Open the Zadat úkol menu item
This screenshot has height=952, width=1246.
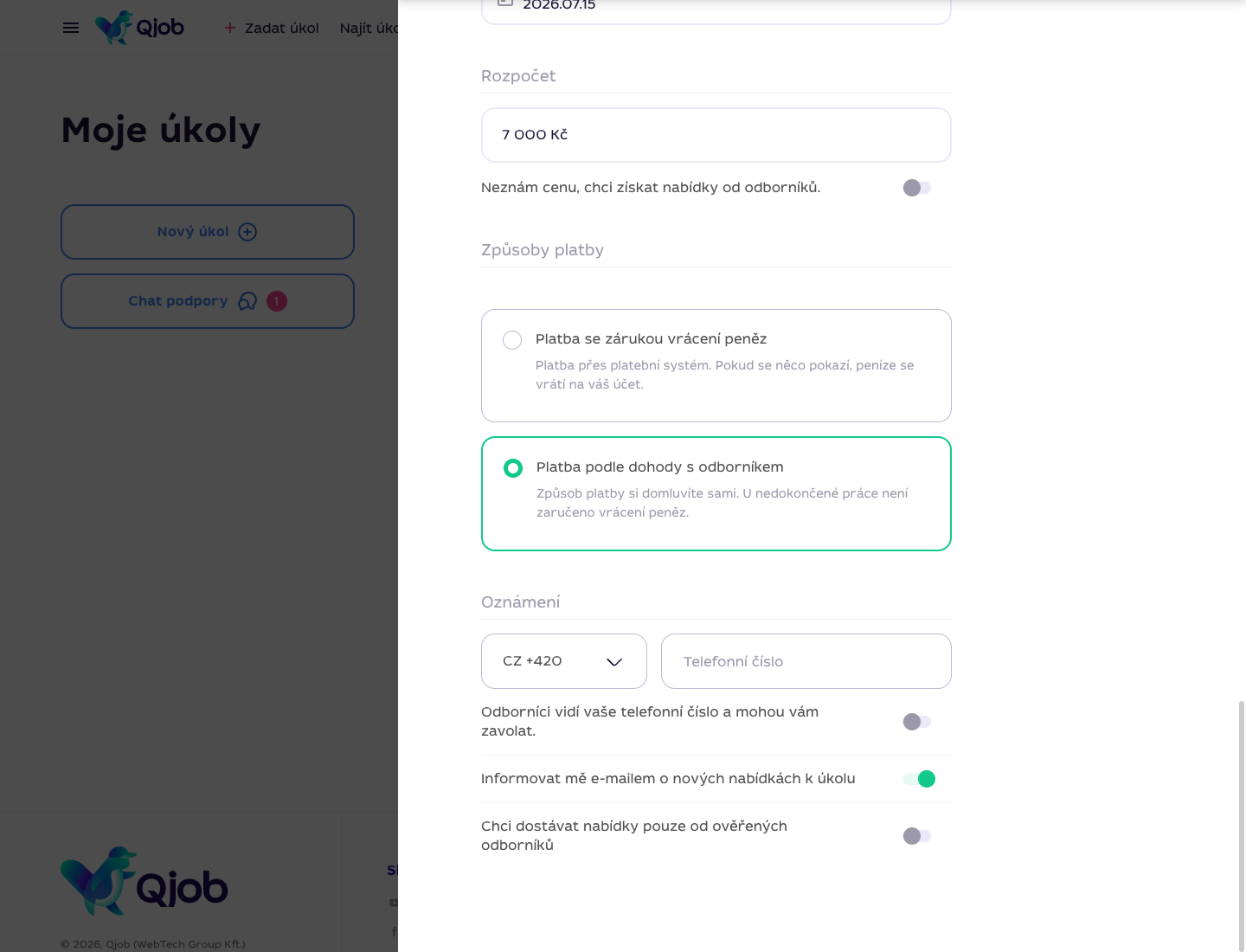pyautogui.click(x=272, y=28)
